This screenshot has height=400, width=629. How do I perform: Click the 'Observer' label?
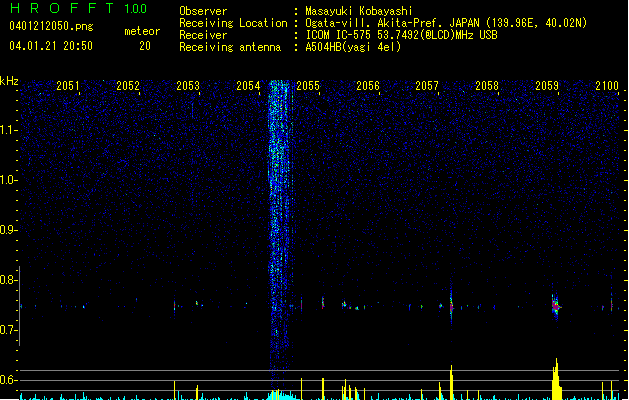(203, 11)
